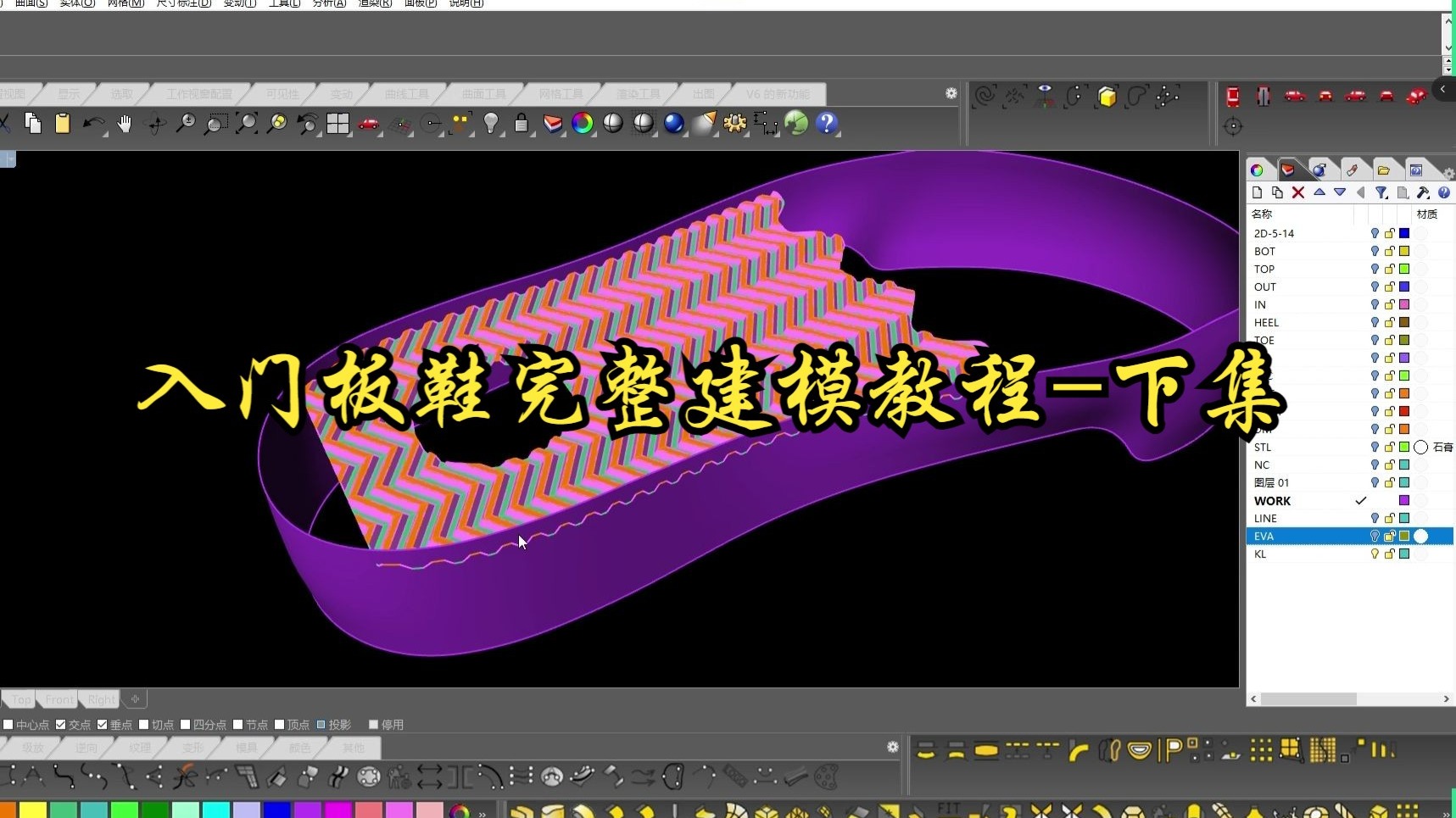Open the color wheel tool in the toolbar
Image resolution: width=1456 pixels, height=818 pixels.
click(x=582, y=123)
